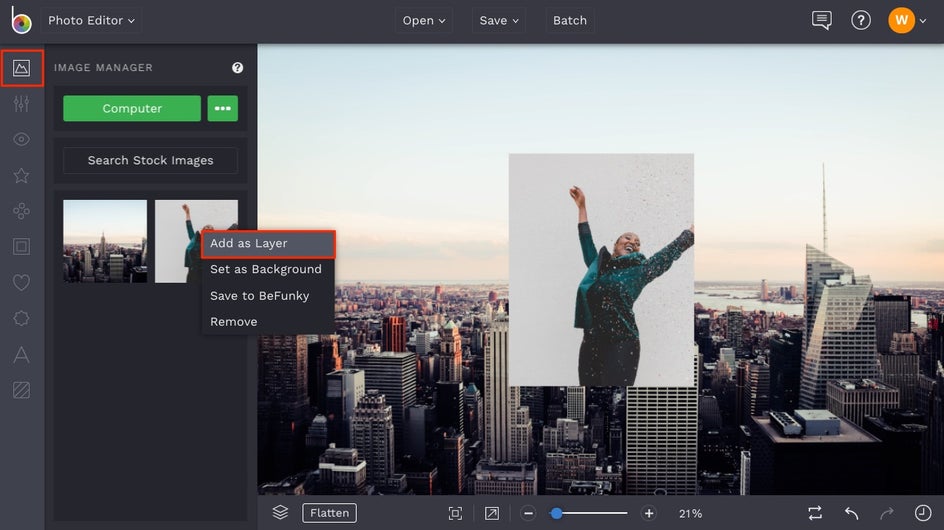Select the city skyline thumbnail

[x=105, y=241]
